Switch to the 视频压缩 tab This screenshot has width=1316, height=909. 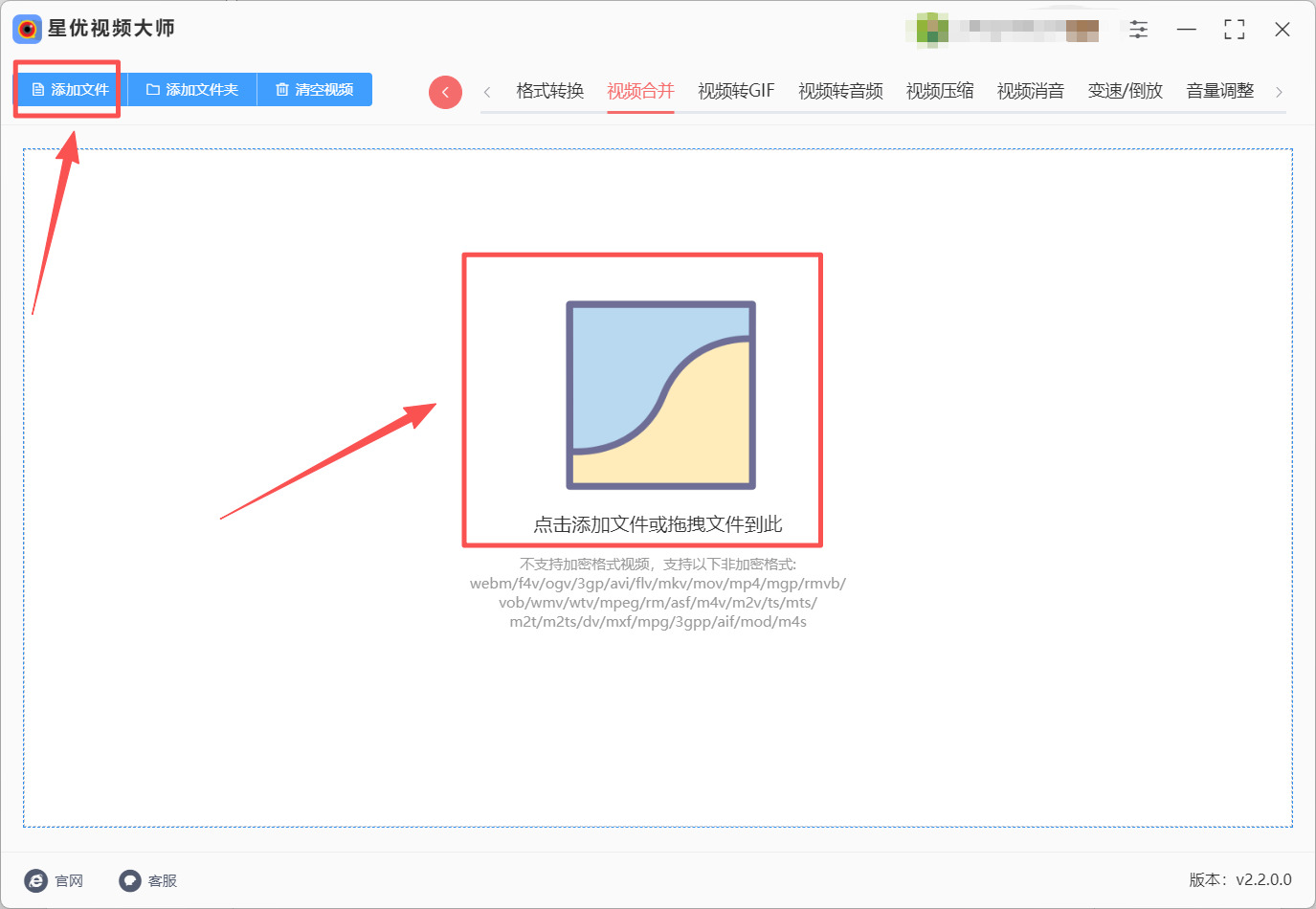point(940,91)
